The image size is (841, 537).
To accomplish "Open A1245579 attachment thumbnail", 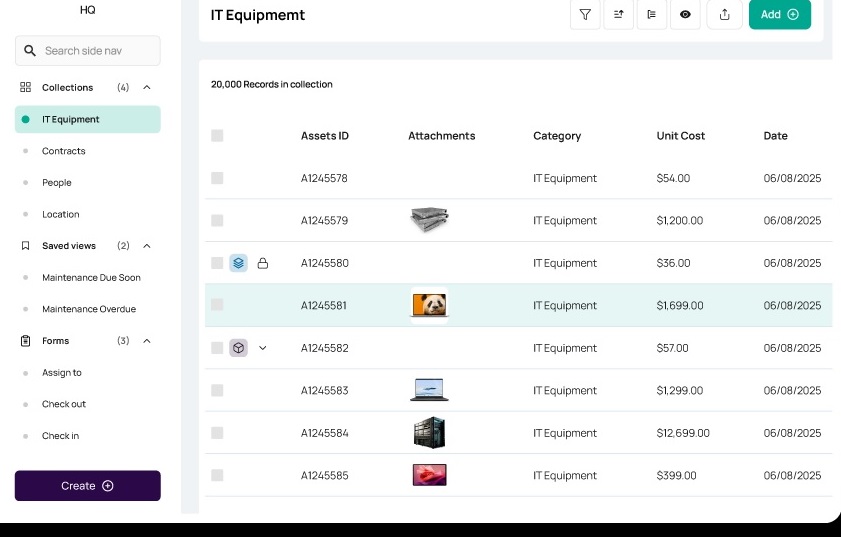I will coord(429,219).
